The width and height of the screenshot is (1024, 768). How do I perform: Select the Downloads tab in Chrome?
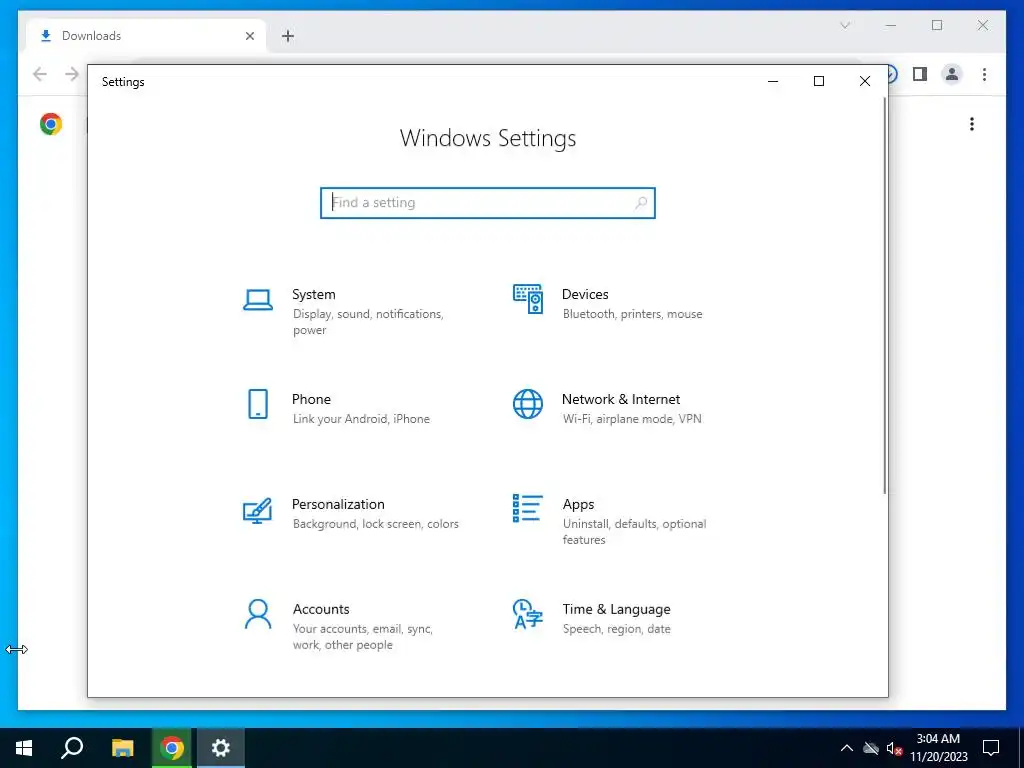[146, 36]
